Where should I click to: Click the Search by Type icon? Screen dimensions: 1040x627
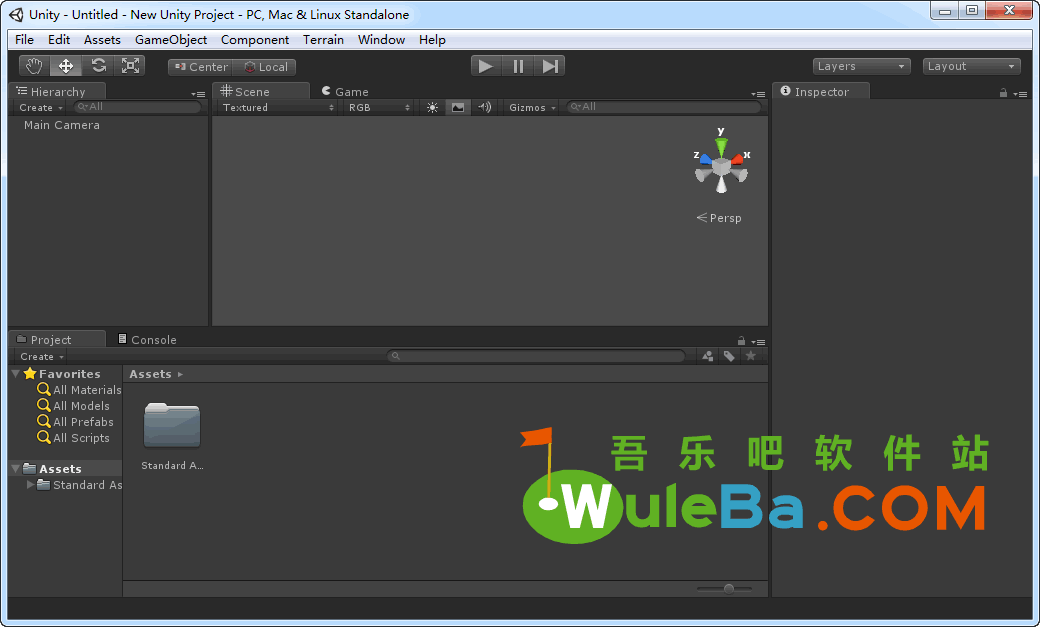click(708, 356)
